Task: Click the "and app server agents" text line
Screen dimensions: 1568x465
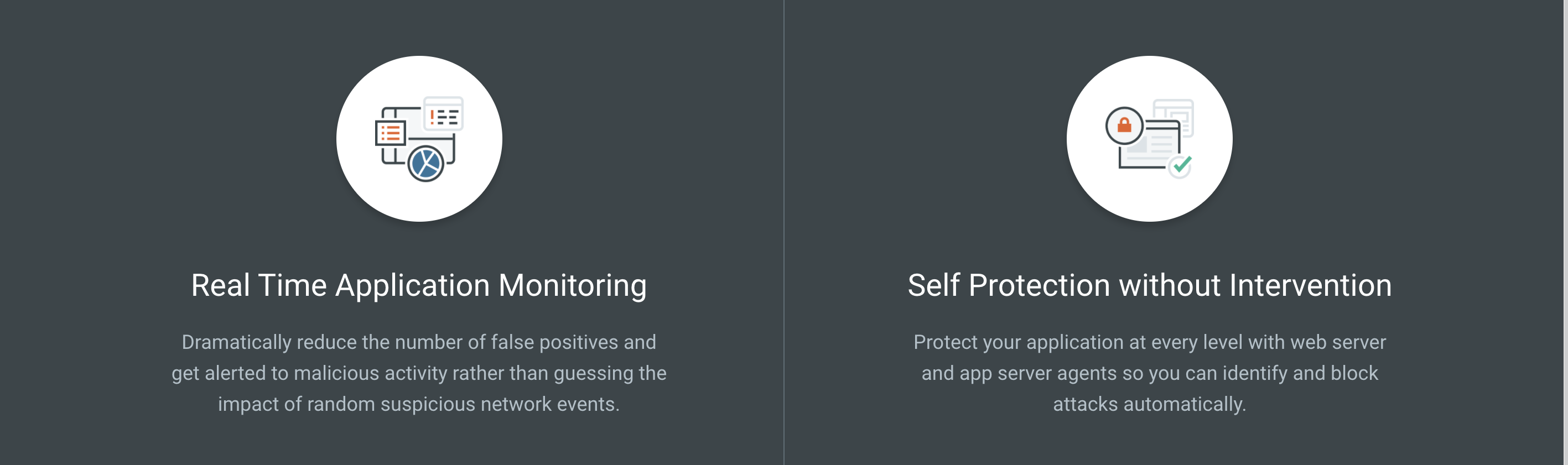Action: [x=1149, y=373]
